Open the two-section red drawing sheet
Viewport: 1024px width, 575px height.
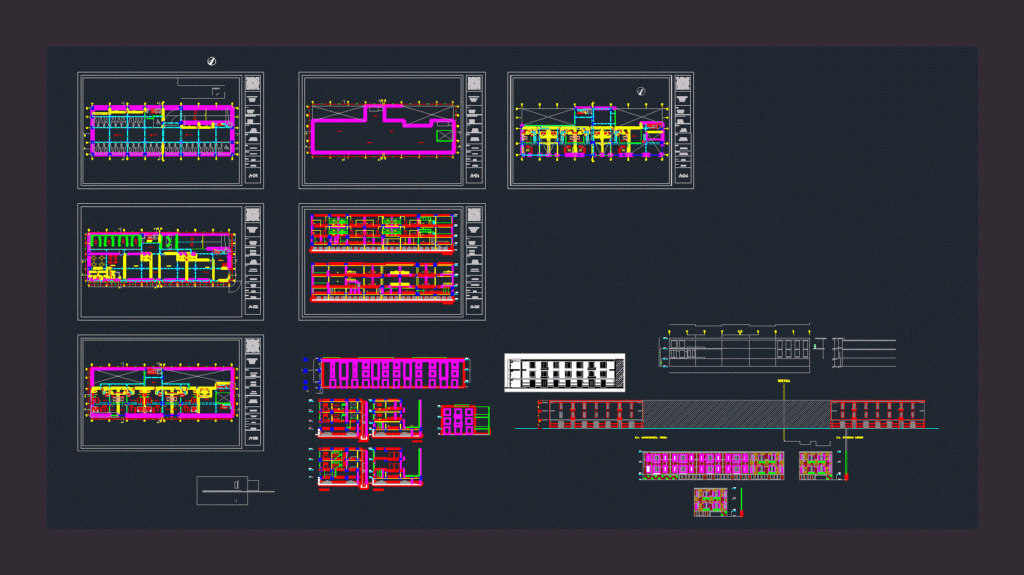[392, 261]
